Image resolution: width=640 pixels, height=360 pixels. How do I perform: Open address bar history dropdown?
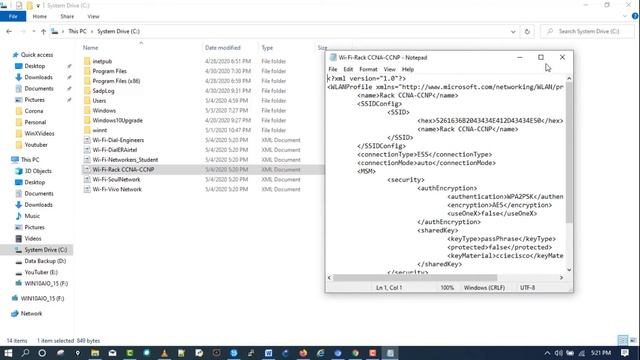[513, 31]
